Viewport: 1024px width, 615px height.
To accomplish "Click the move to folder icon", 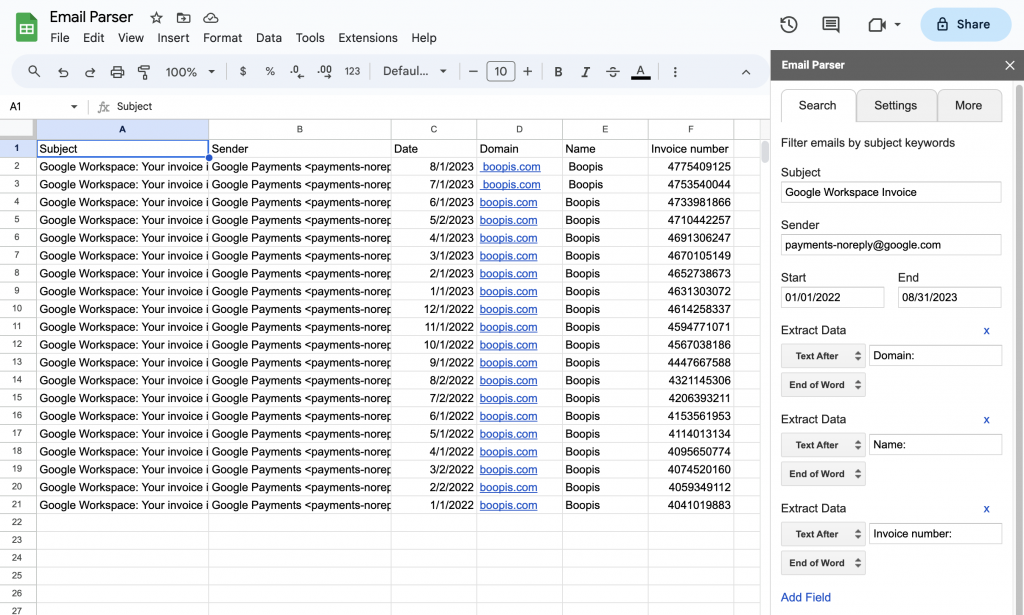I will click(184, 18).
